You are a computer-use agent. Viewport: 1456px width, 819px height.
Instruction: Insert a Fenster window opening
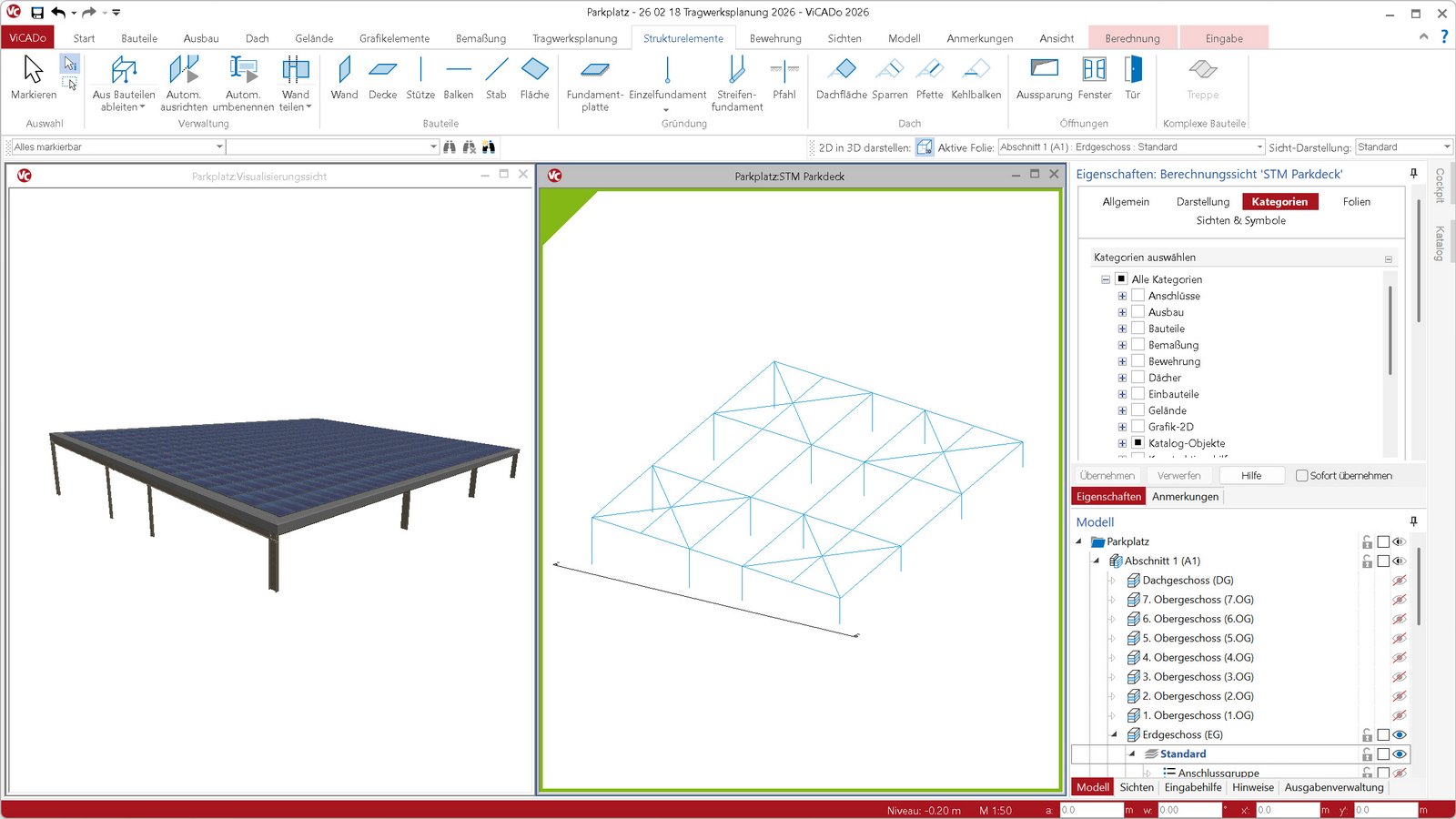tap(1094, 77)
